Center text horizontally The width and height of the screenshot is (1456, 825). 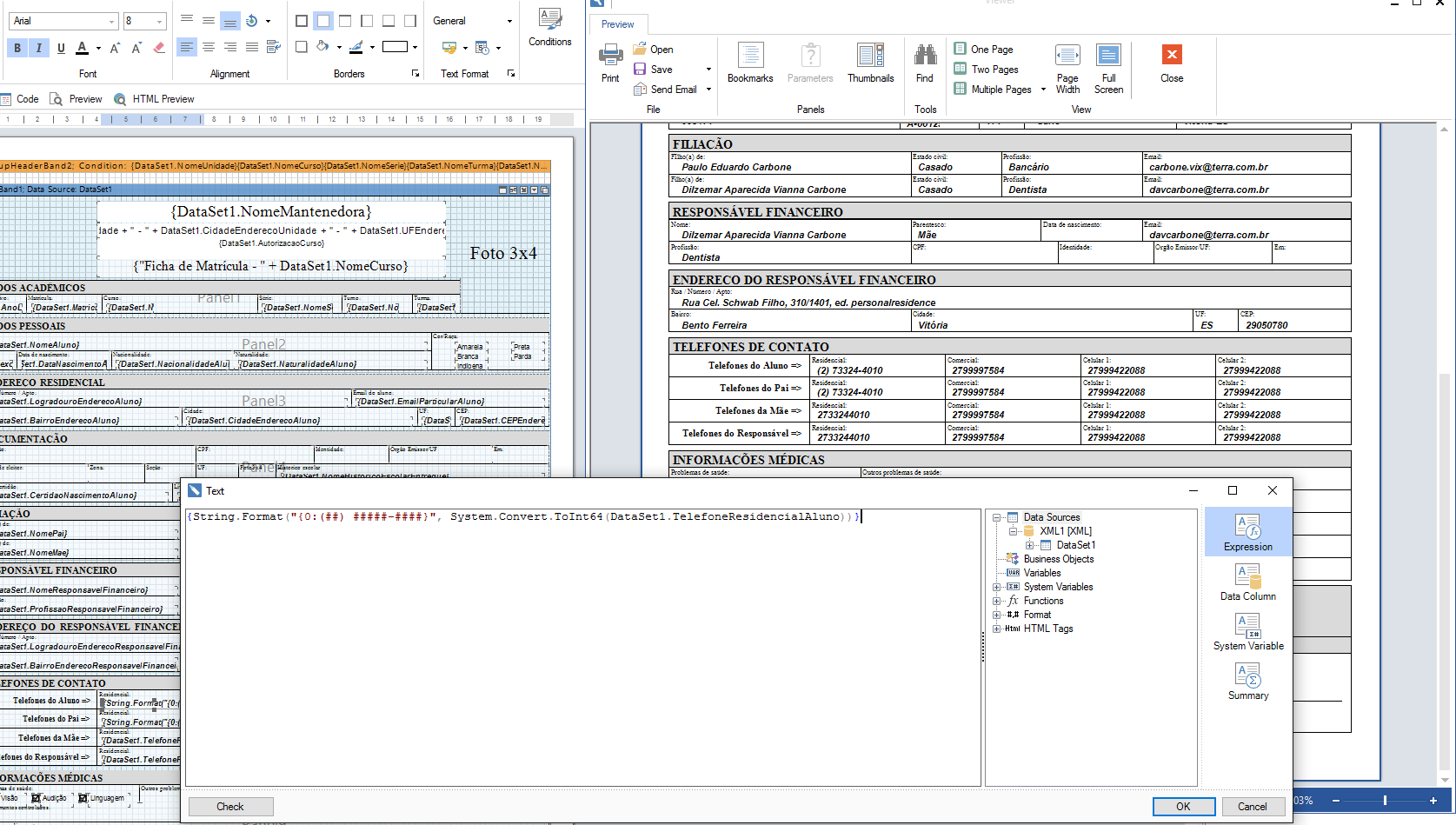pyautogui.click(x=209, y=47)
